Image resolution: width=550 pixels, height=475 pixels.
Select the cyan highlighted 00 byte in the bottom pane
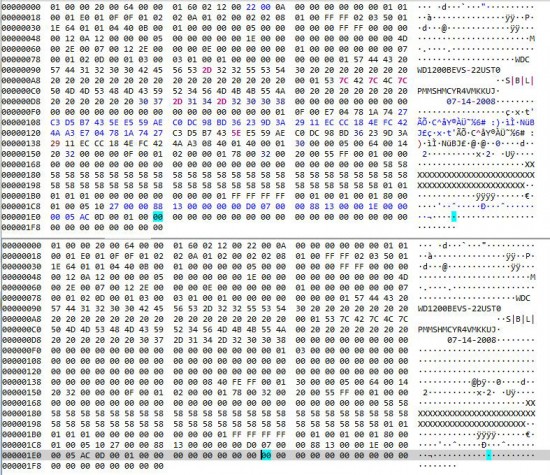coord(266,455)
